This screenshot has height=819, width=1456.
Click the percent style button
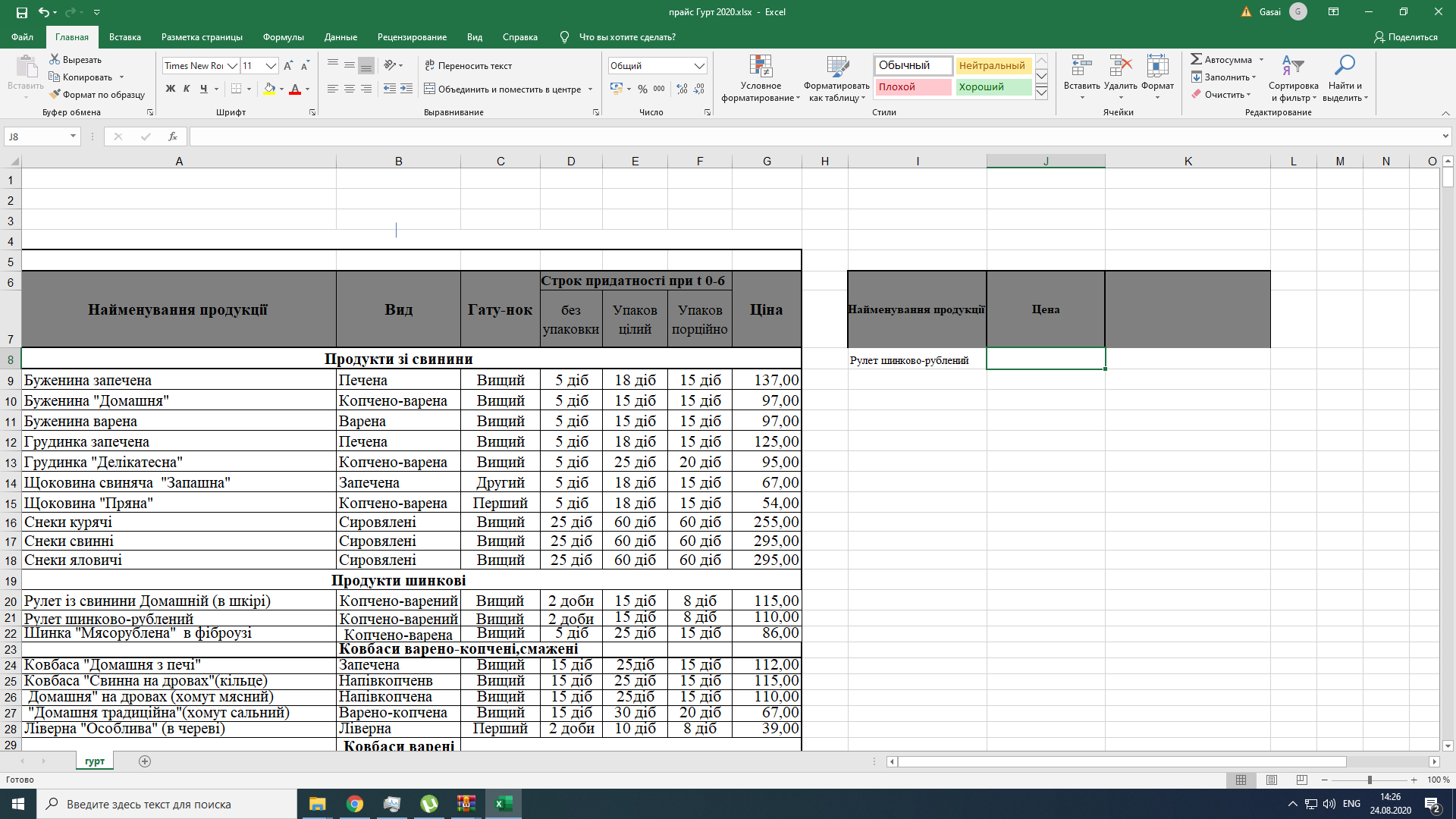pos(642,89)
